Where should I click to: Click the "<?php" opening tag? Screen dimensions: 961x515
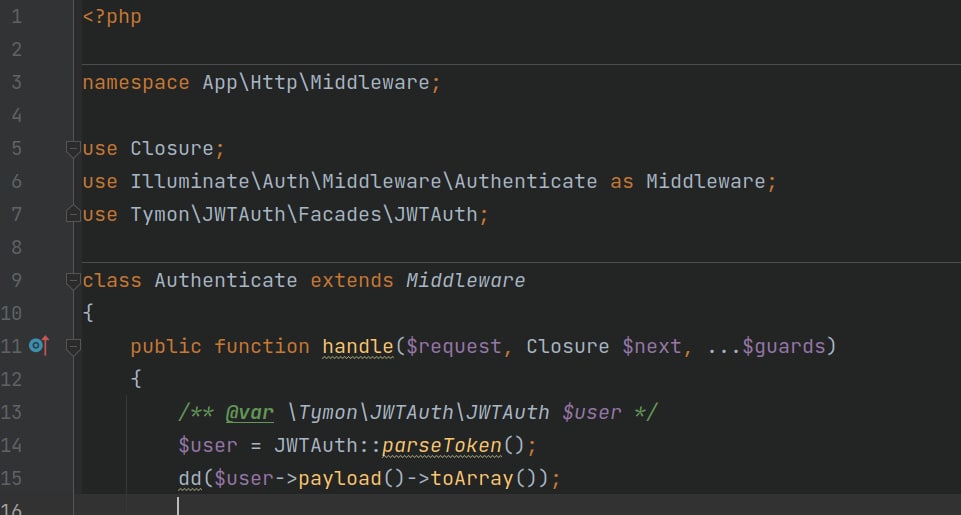112,17
